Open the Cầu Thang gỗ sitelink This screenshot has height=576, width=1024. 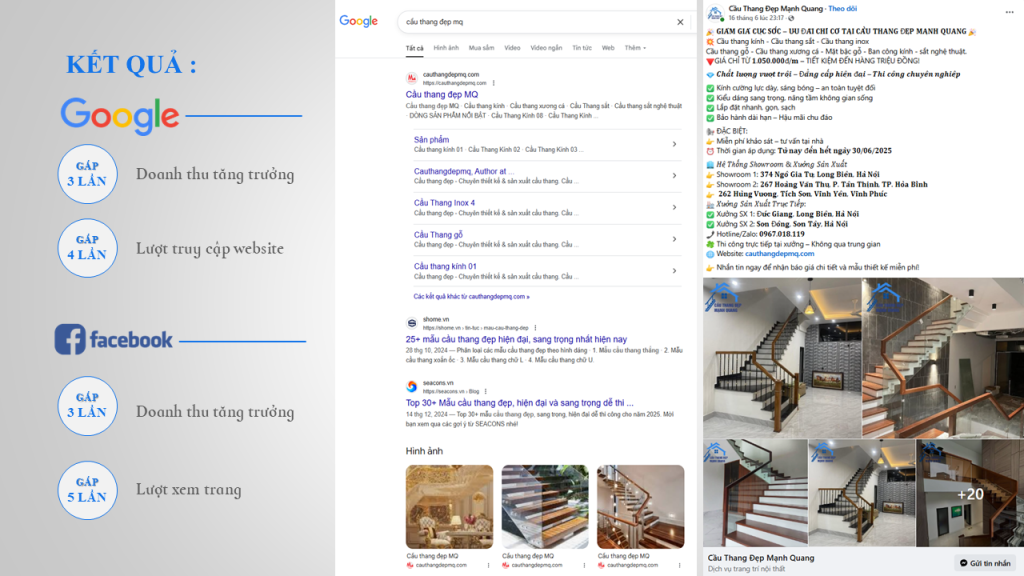coord(438,234)
